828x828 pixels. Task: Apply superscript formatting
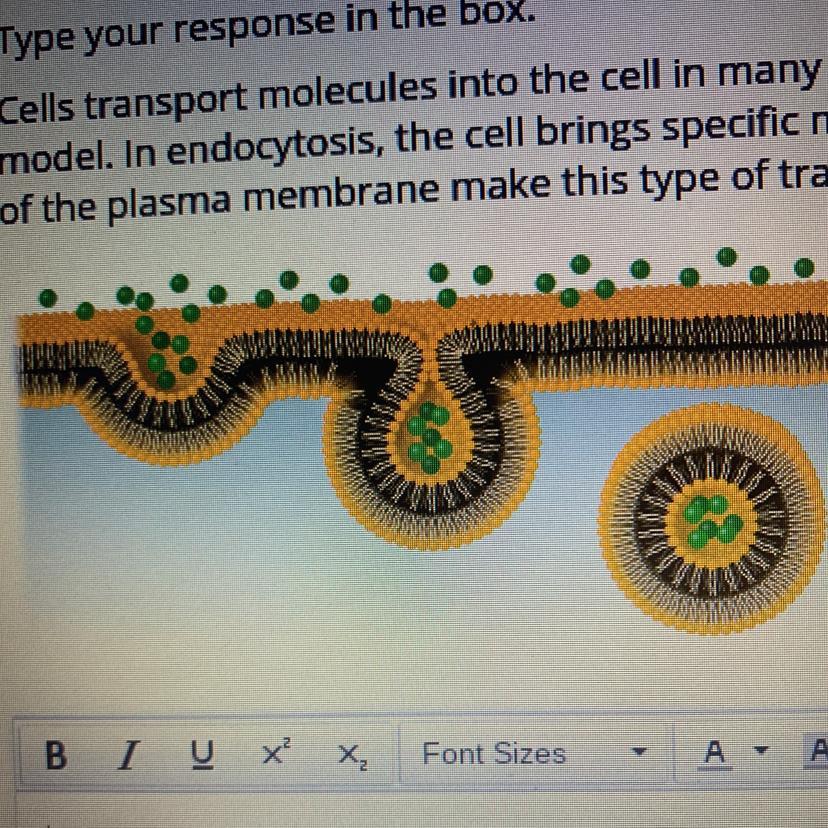click(276, 752)
